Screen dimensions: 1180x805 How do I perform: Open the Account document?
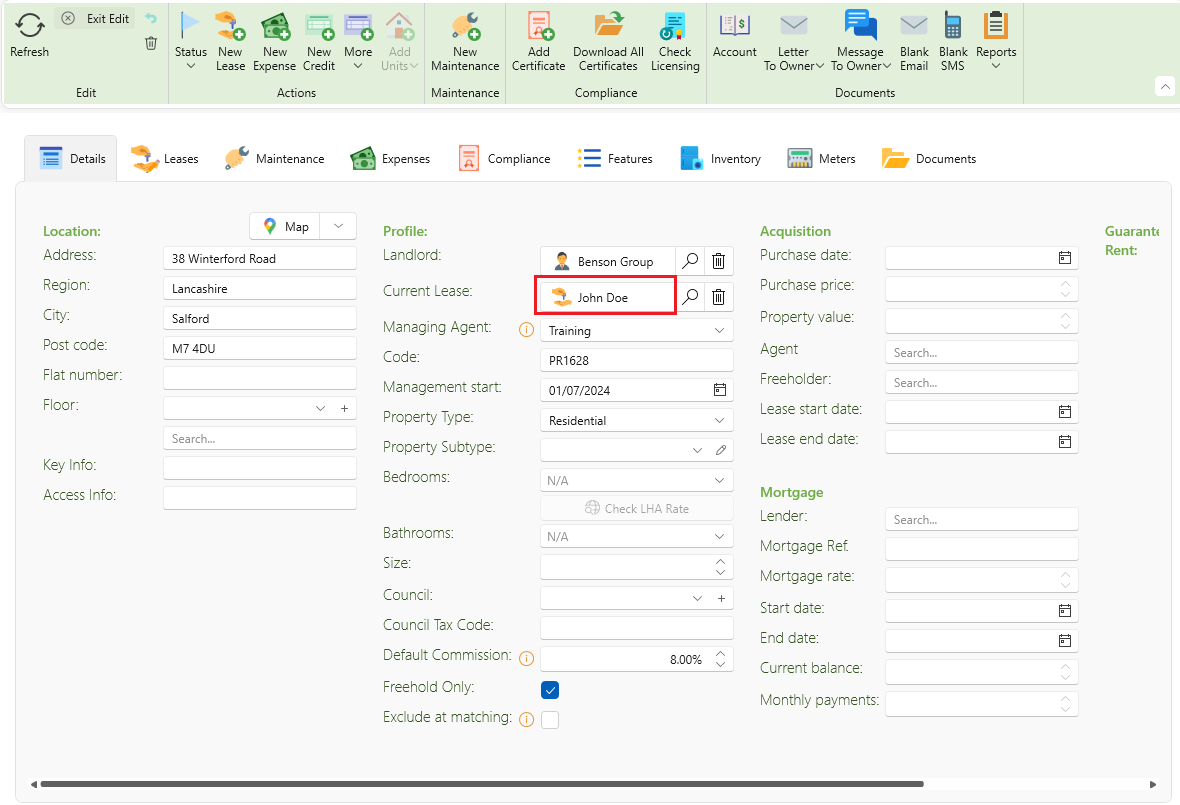click(x=734, y=35)
